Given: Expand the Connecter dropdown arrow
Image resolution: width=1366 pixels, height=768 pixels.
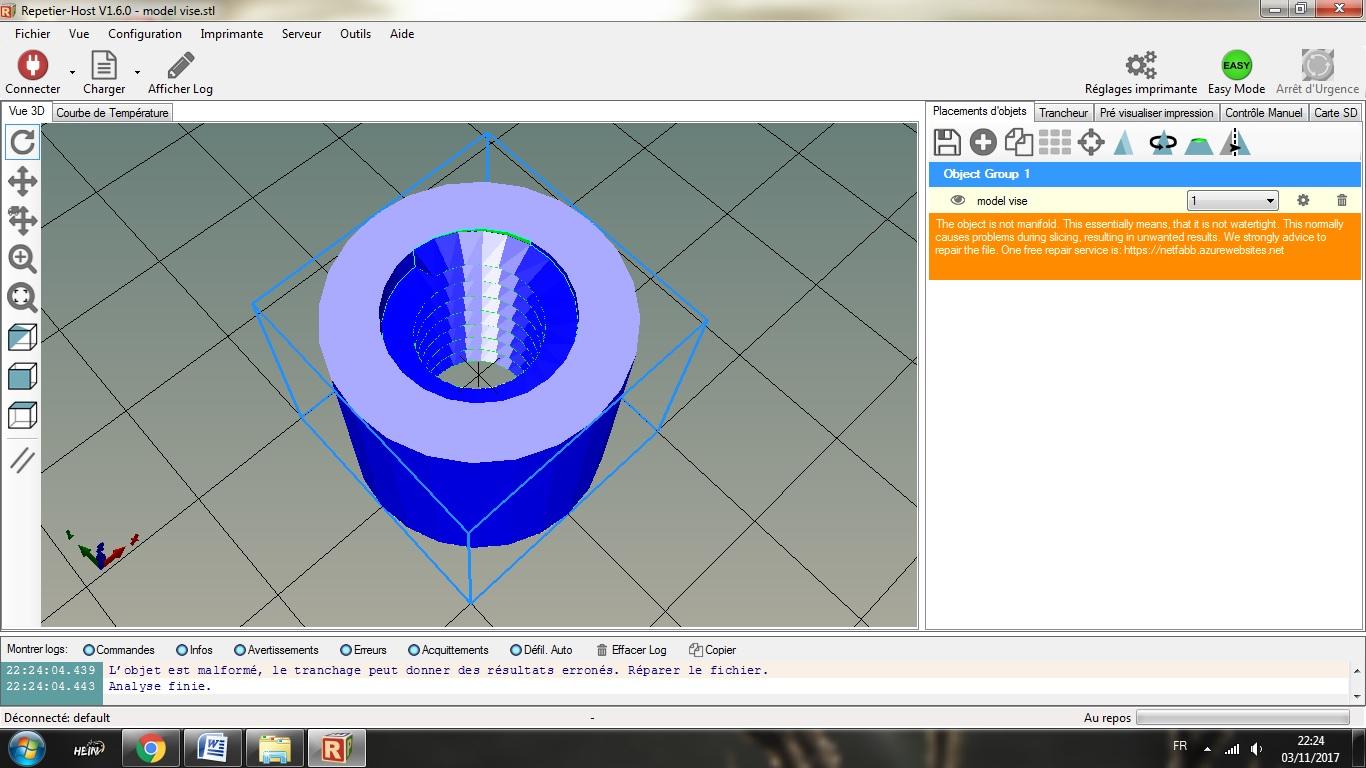Looking at the screenshot, I should point(72,72).
